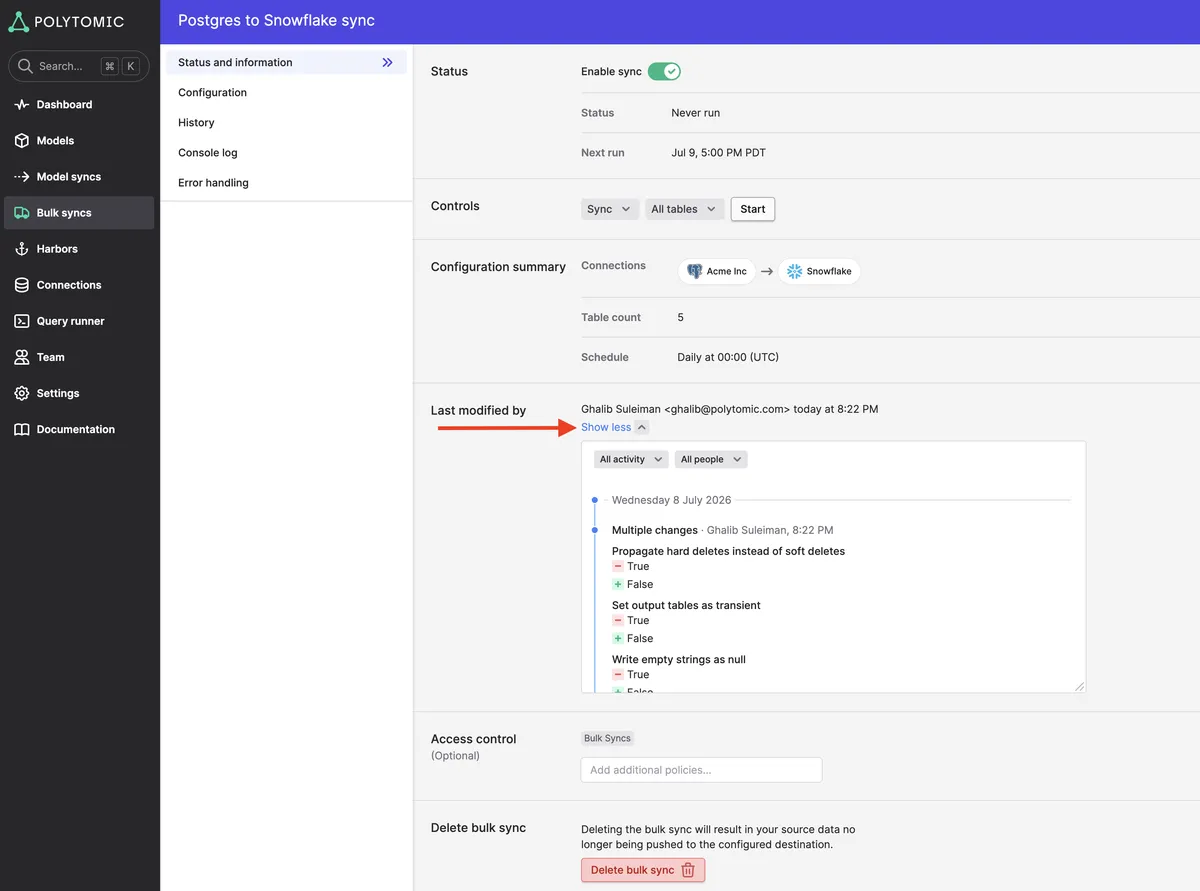
Task: Click the 'Set output tables as transient' text
Action: (x=686, y=605)
